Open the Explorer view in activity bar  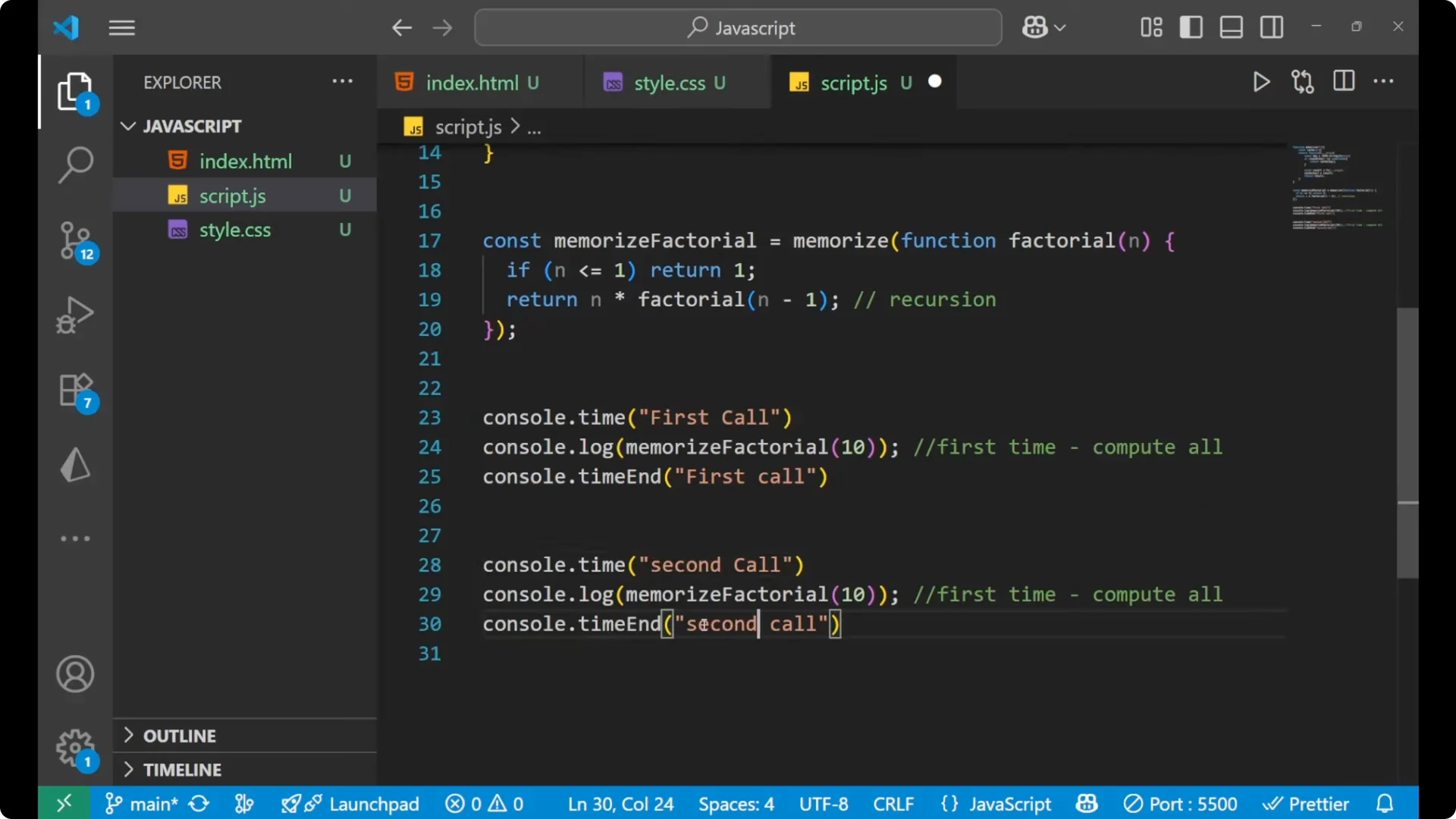(76, 91)
